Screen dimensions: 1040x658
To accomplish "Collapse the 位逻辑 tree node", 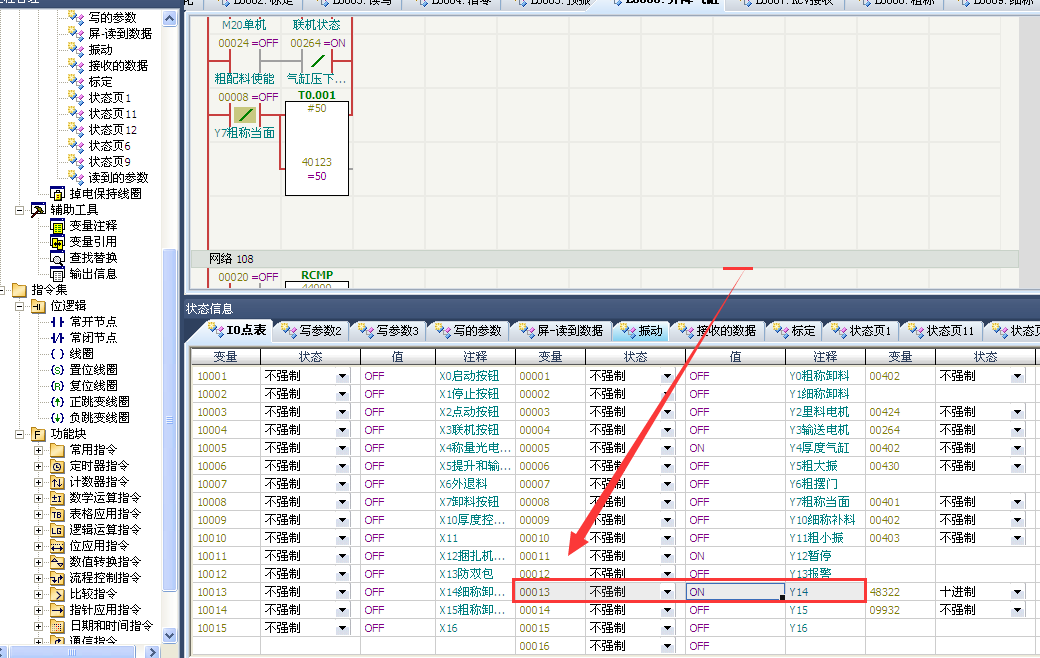I will point(19,306).
